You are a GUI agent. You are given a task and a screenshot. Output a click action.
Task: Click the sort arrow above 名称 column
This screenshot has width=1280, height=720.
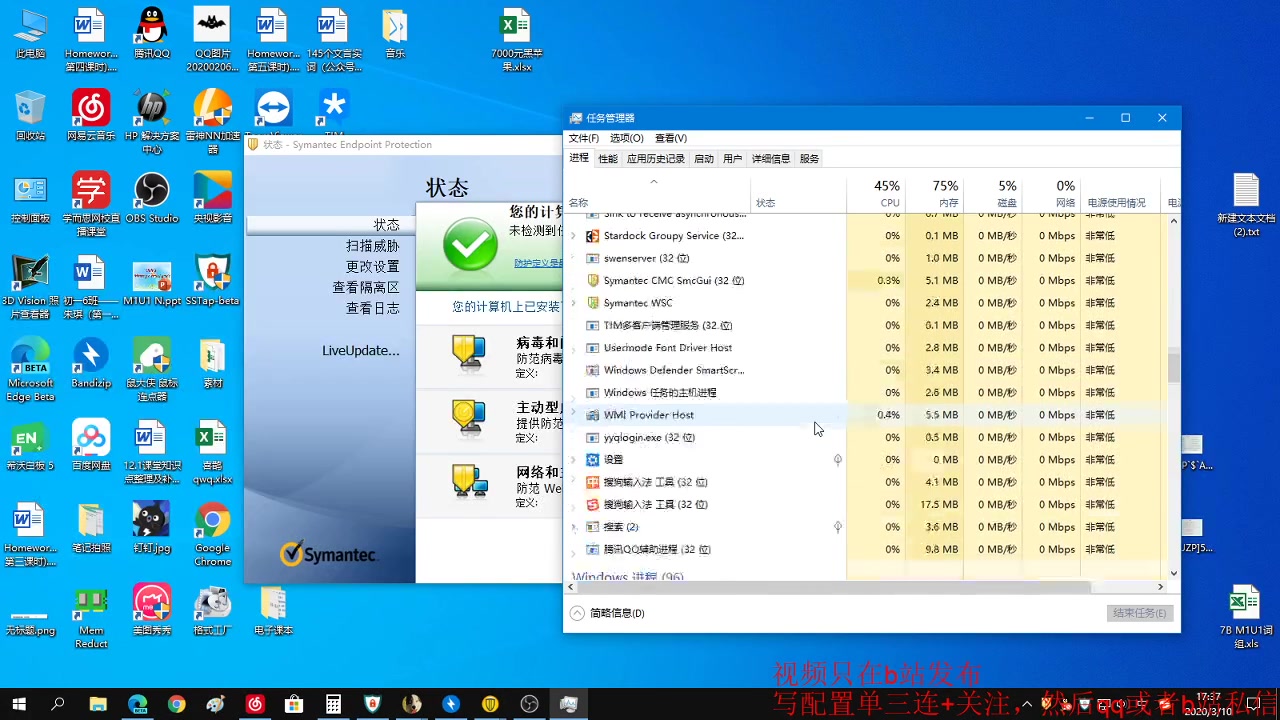click(654, 182)
